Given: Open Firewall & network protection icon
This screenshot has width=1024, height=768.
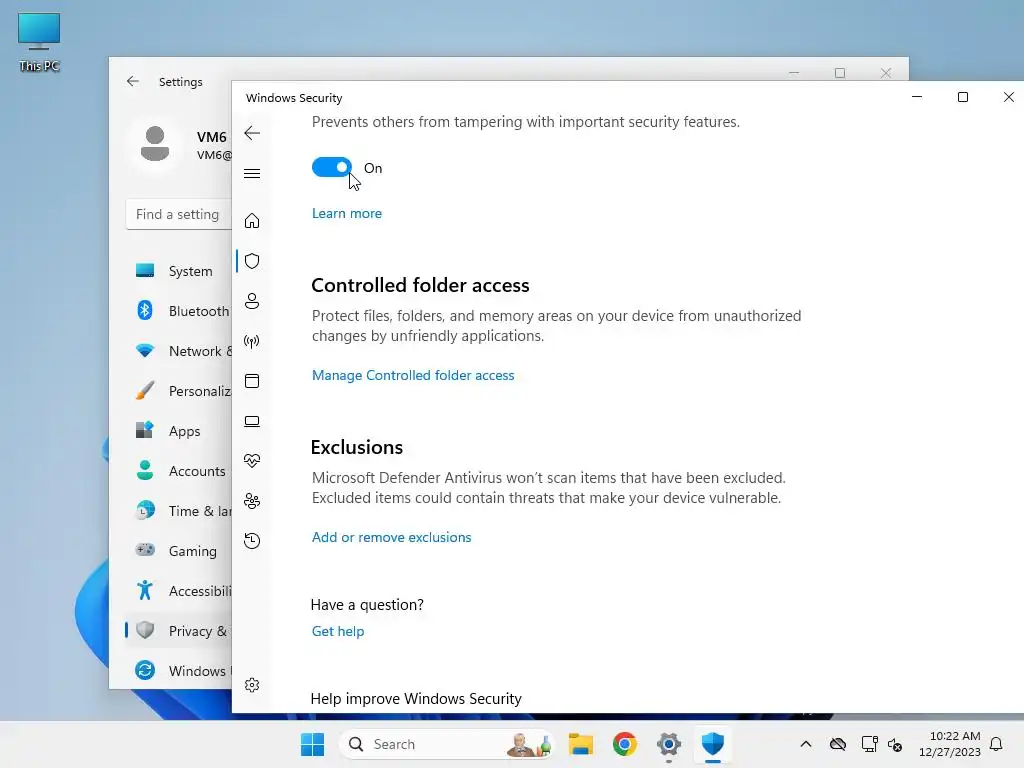Looking at the screenshot, I should click(252, 341).
